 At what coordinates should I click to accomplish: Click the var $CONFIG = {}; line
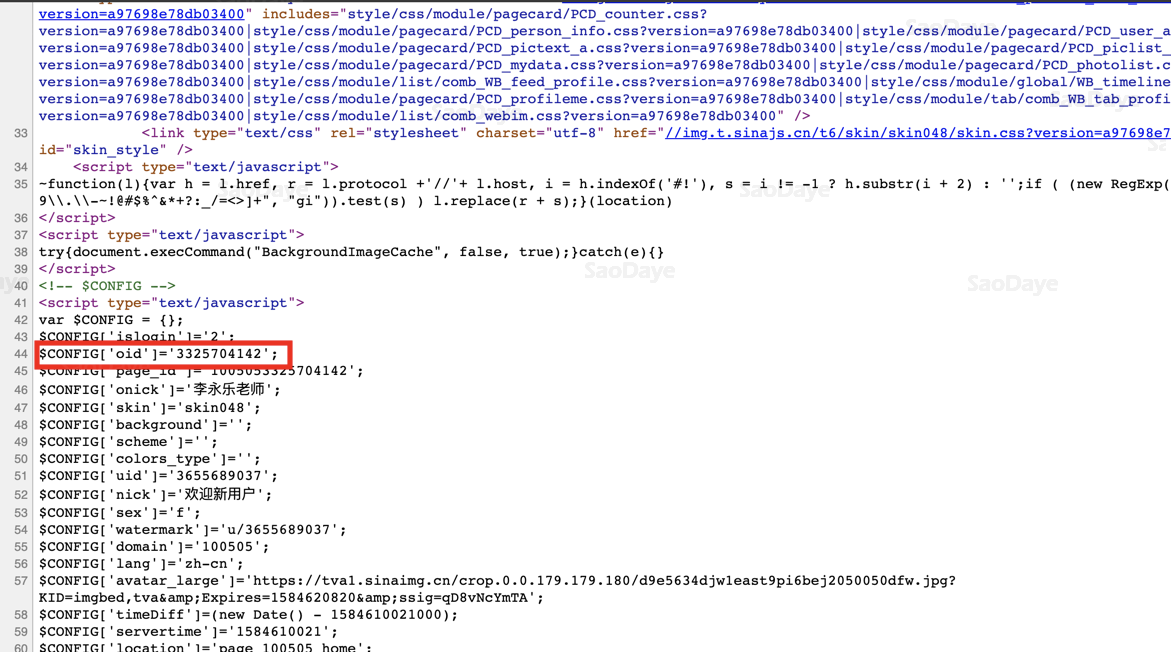111,320
